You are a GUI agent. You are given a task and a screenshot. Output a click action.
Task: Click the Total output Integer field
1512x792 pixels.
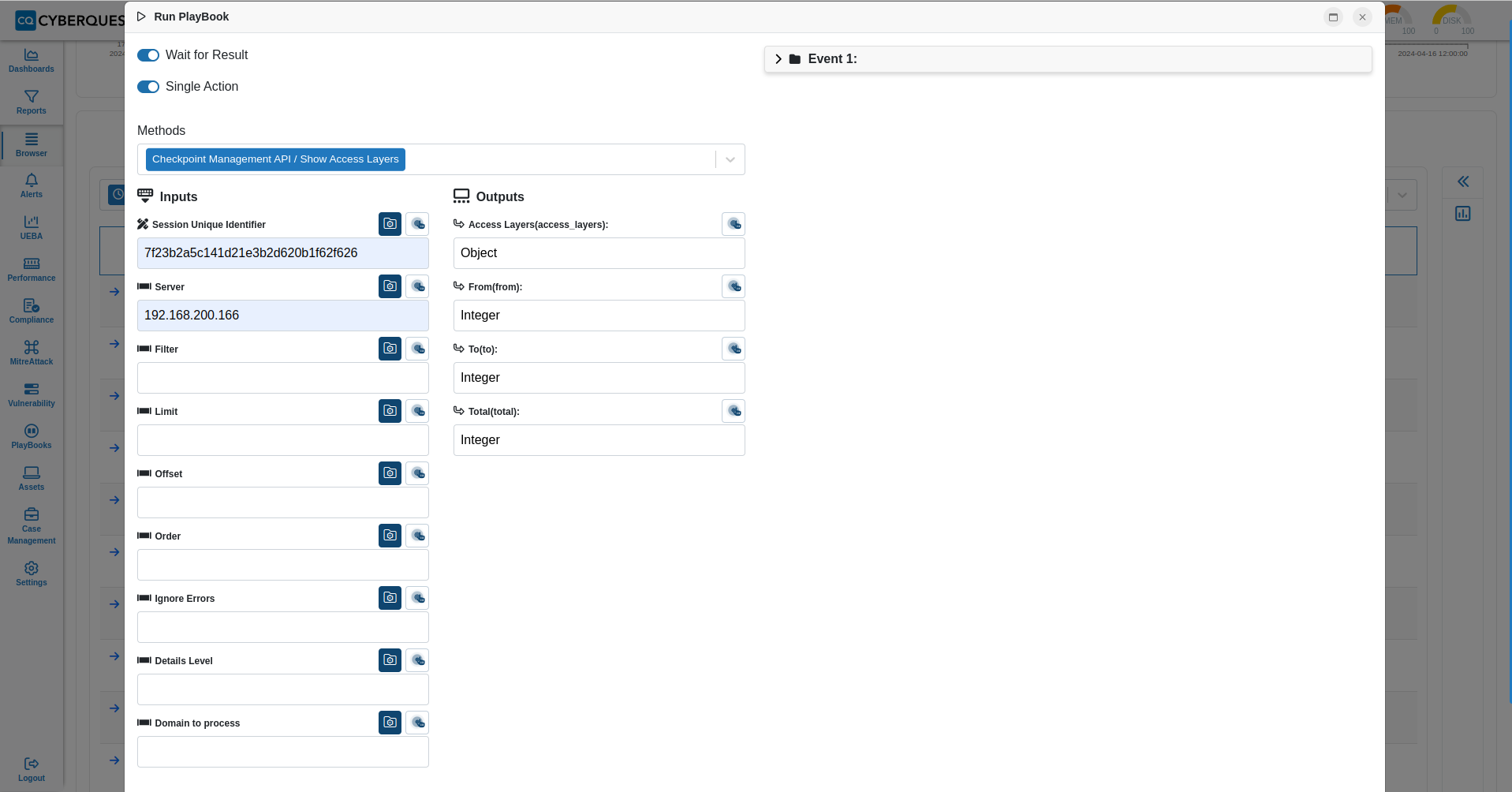599,440
